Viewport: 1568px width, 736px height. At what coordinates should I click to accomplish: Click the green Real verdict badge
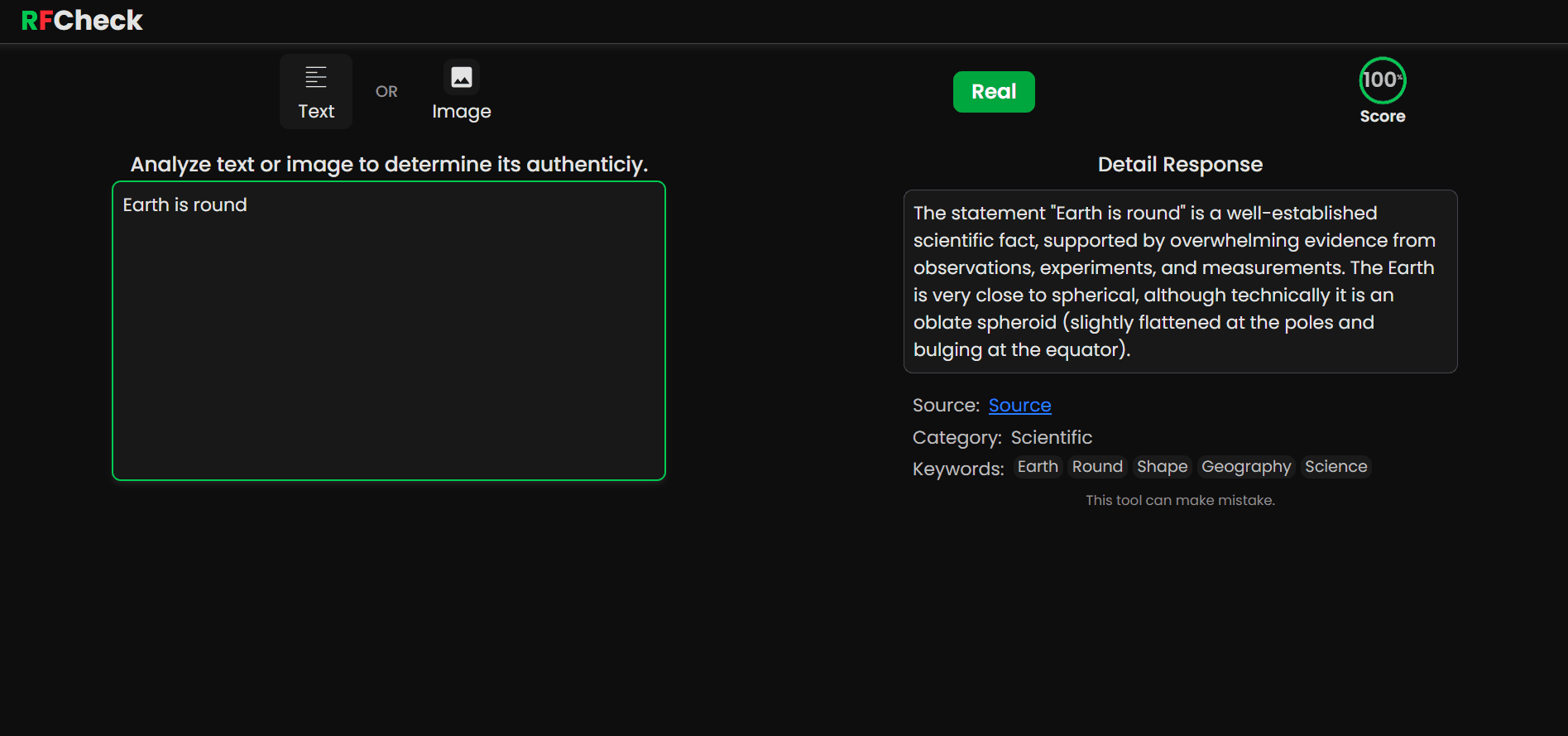pos(993,92)
